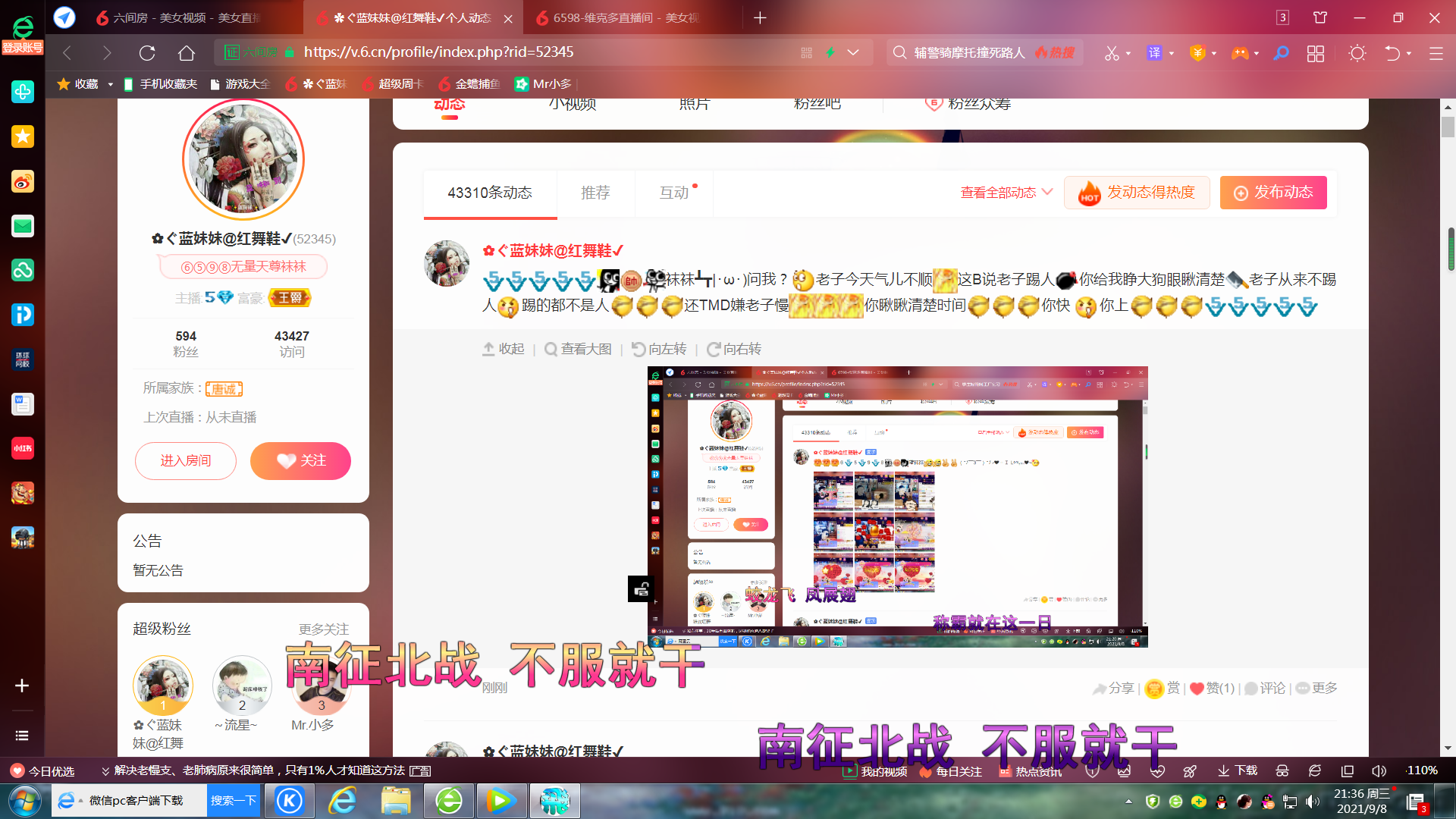
Task: Toggle the night mode sun icon
Action: pyautogui.click(x=1357, y=53)
